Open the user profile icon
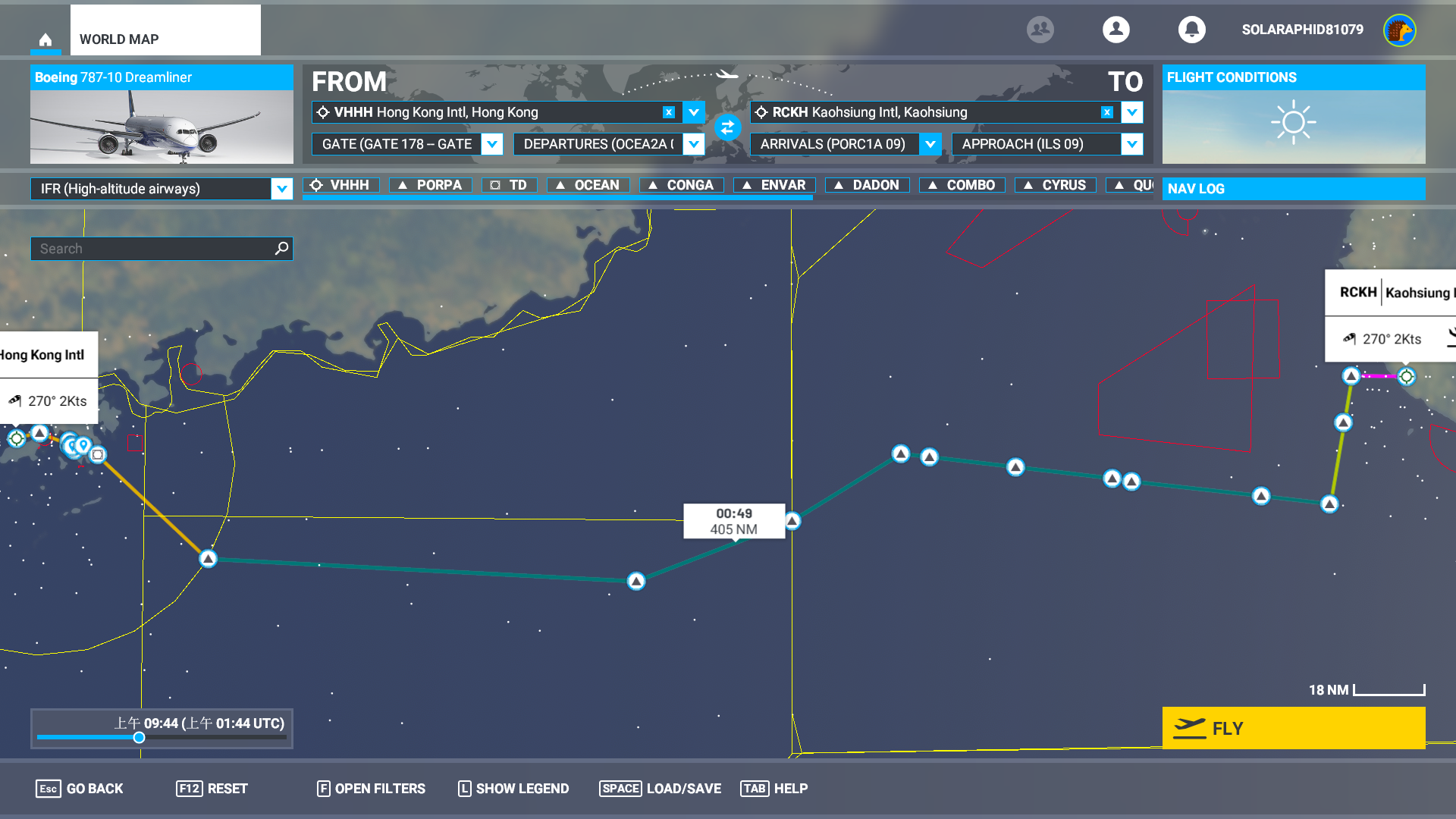1456x819 pixels. tap(1116, 30)
